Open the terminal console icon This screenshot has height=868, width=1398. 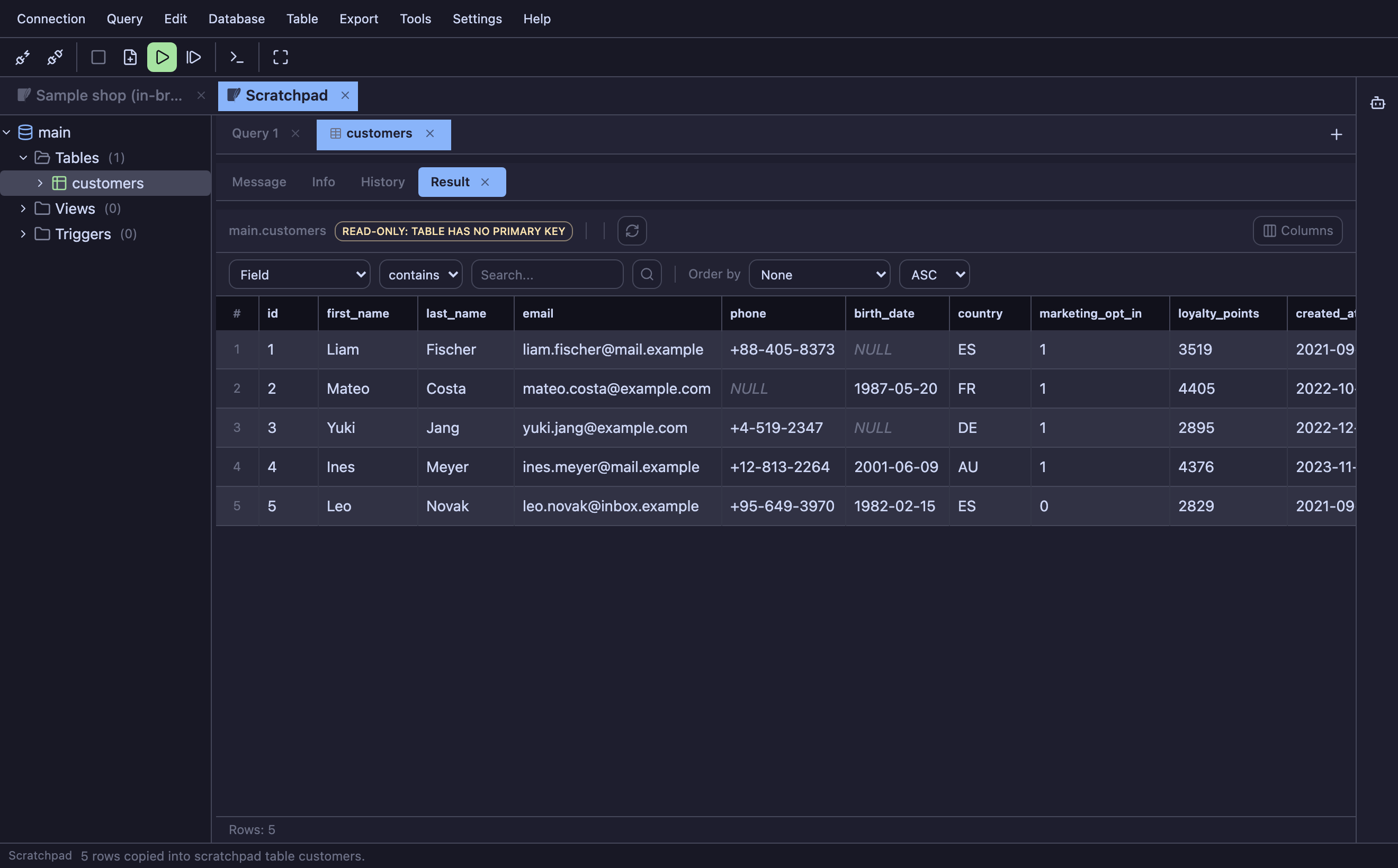[237, 57]
